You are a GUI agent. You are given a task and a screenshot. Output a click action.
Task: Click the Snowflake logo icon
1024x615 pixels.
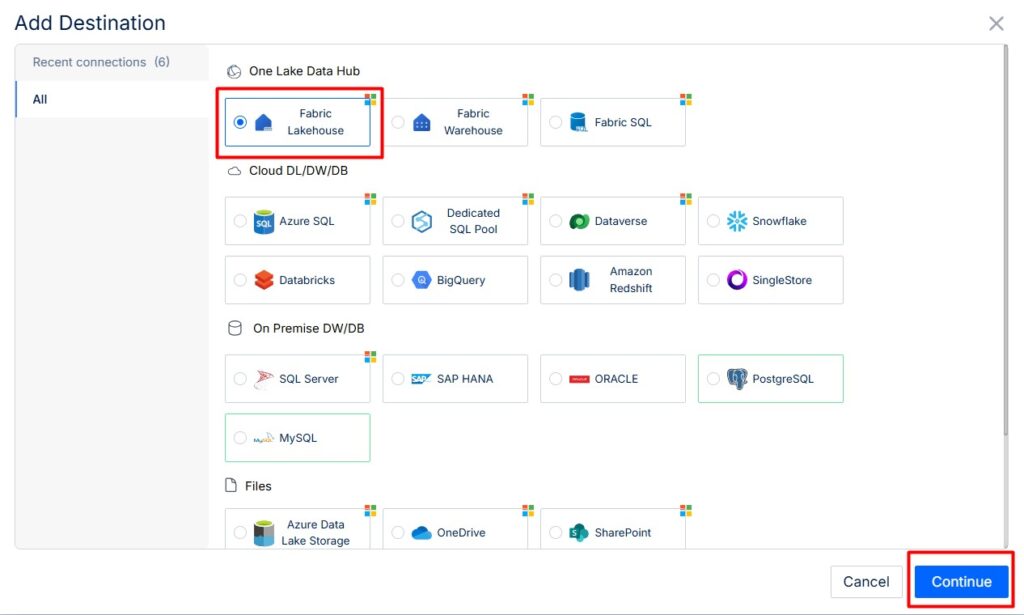pos(737,221)
